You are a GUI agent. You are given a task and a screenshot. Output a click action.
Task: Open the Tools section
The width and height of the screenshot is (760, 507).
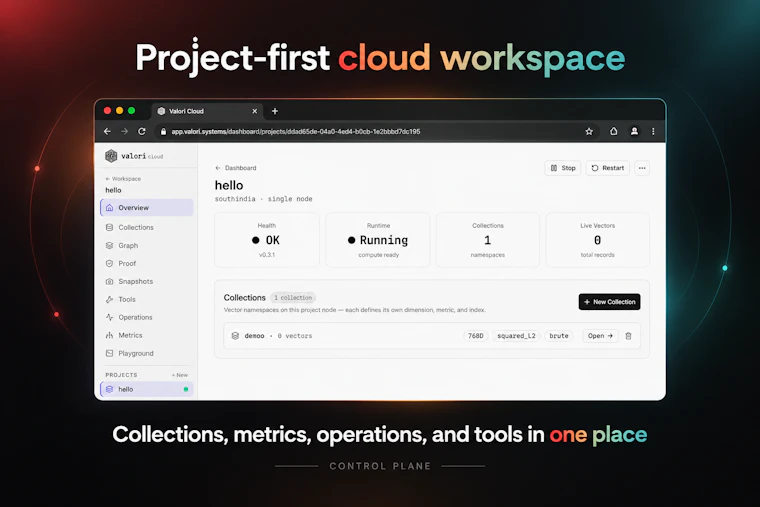point(147,299)
